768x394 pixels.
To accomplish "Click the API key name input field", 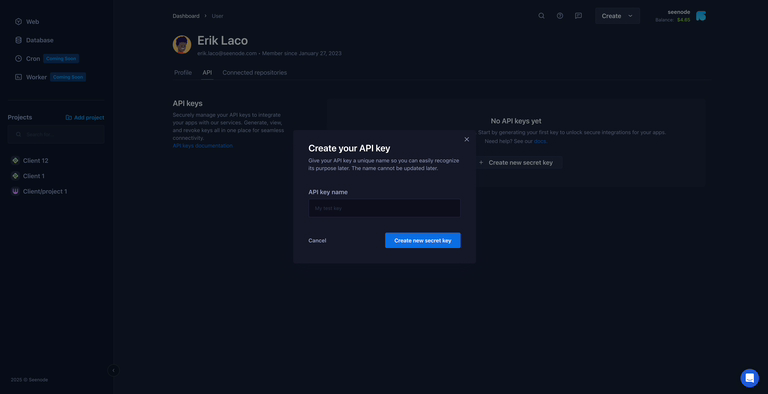I will [384, 208].
